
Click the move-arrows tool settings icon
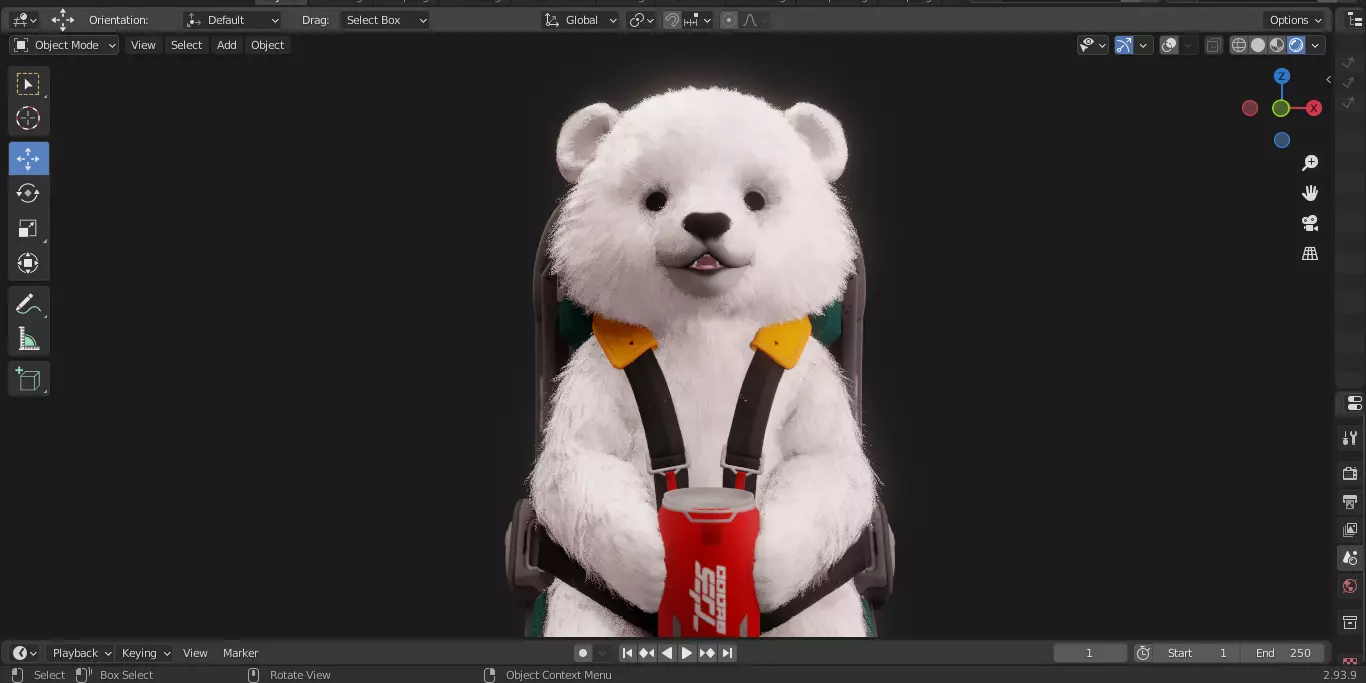[x=63, y=20]
